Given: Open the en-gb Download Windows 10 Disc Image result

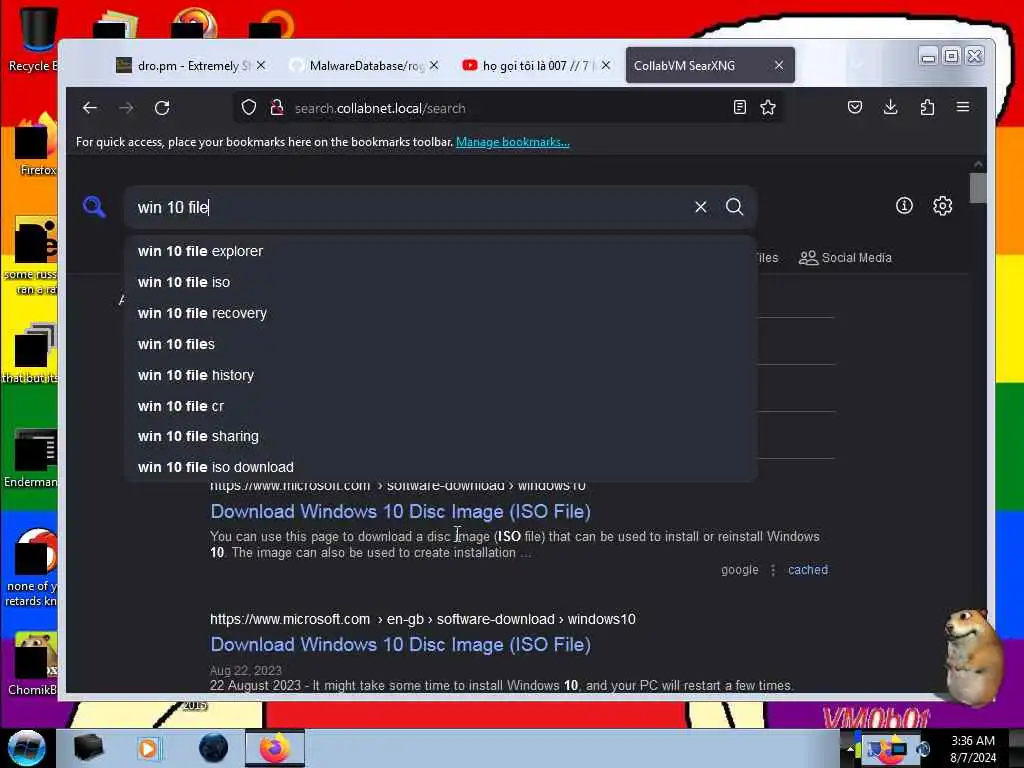Looking at the screenshot, I should click(400, 645).
